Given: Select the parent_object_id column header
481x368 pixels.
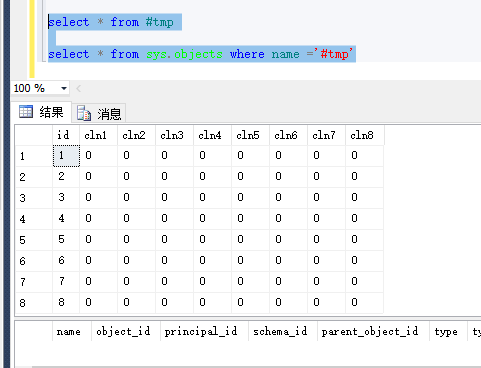Looking at the screenshot, I should pyautogui.click(x=373, y=331).
